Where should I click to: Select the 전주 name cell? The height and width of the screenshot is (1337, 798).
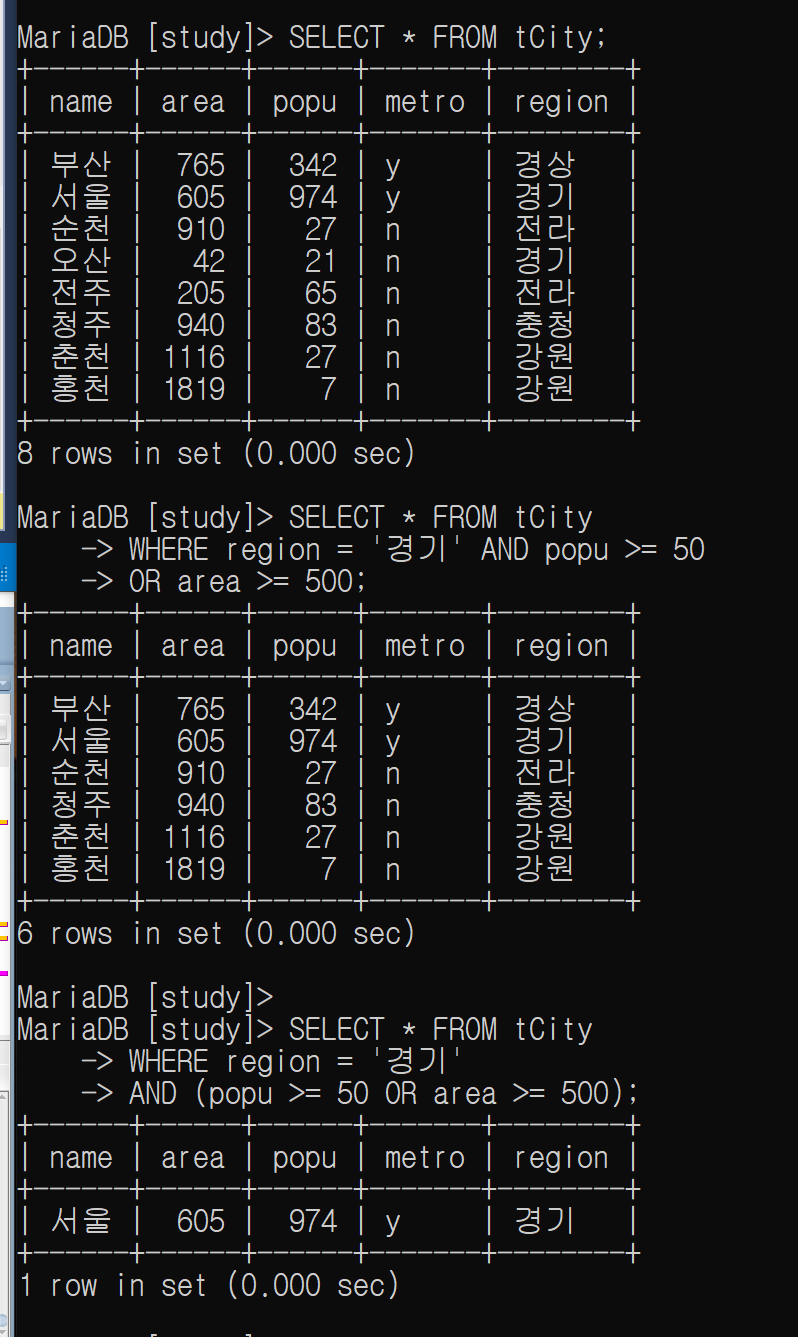click(x=81, y=294)
